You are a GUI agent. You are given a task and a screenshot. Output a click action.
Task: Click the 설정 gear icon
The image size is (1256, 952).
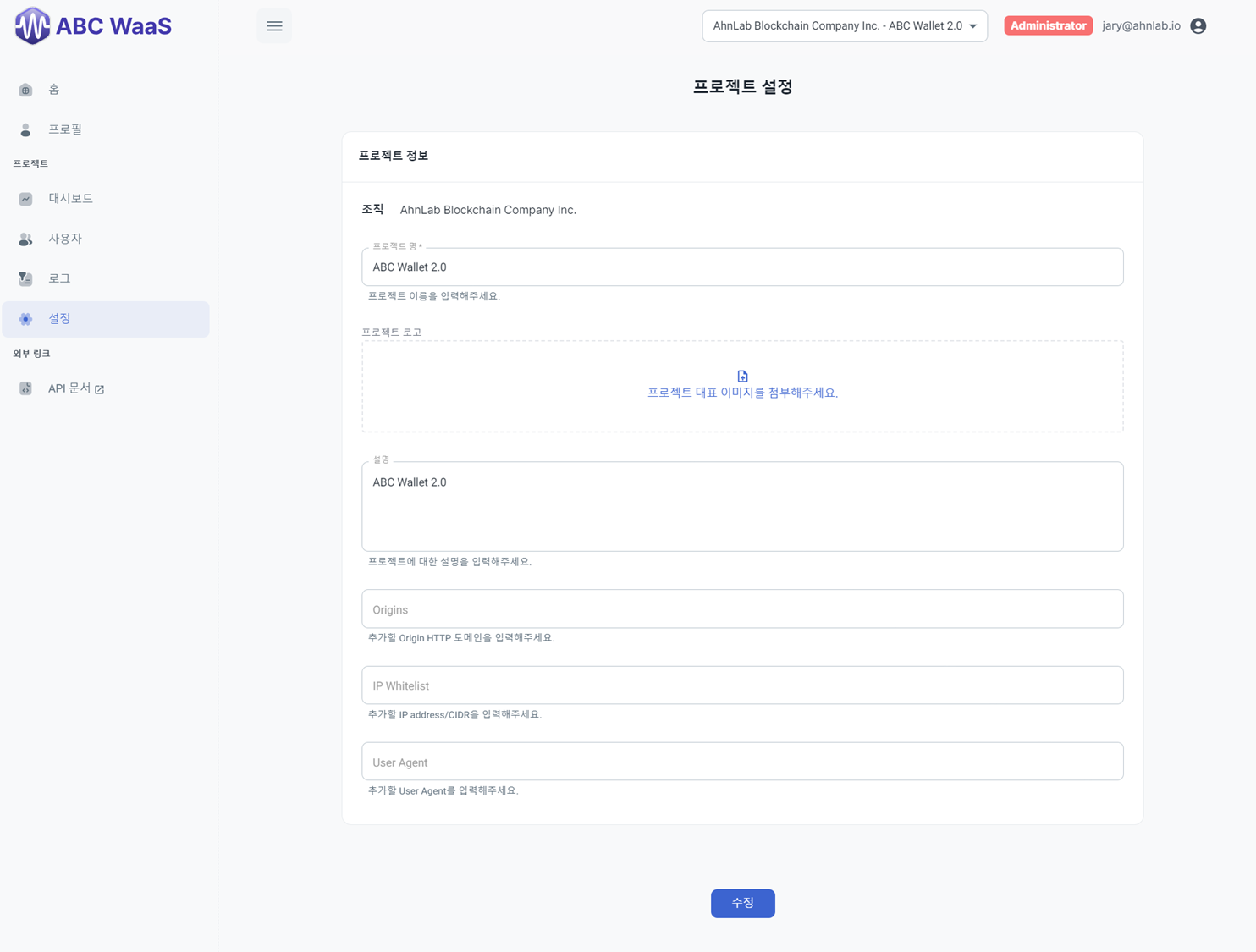pos(25,319)
